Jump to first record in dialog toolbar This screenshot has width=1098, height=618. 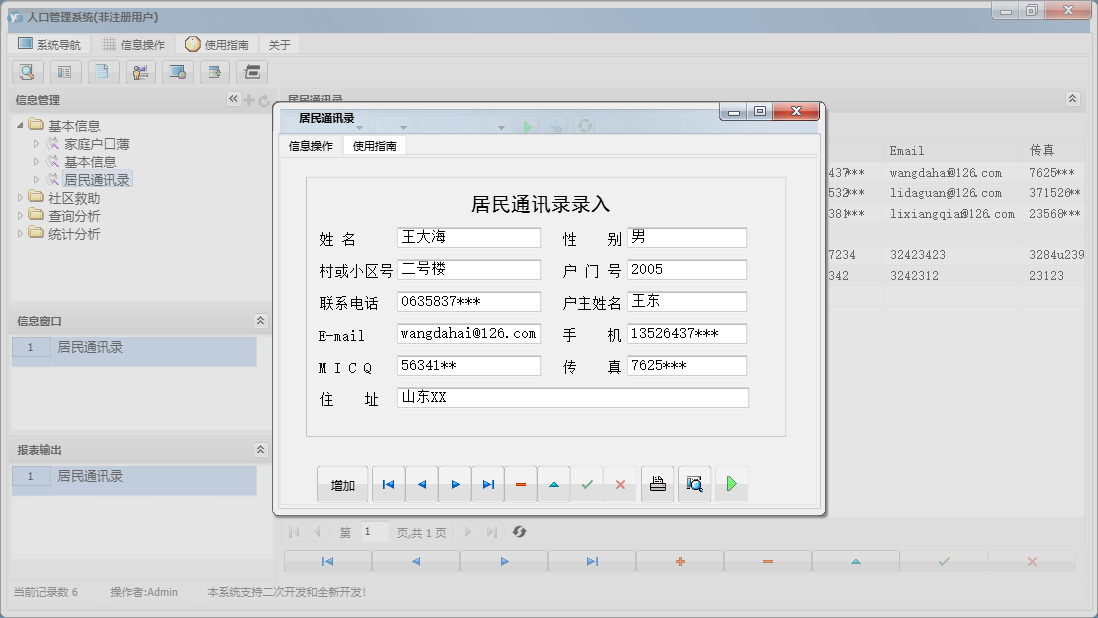coord(388,485)
